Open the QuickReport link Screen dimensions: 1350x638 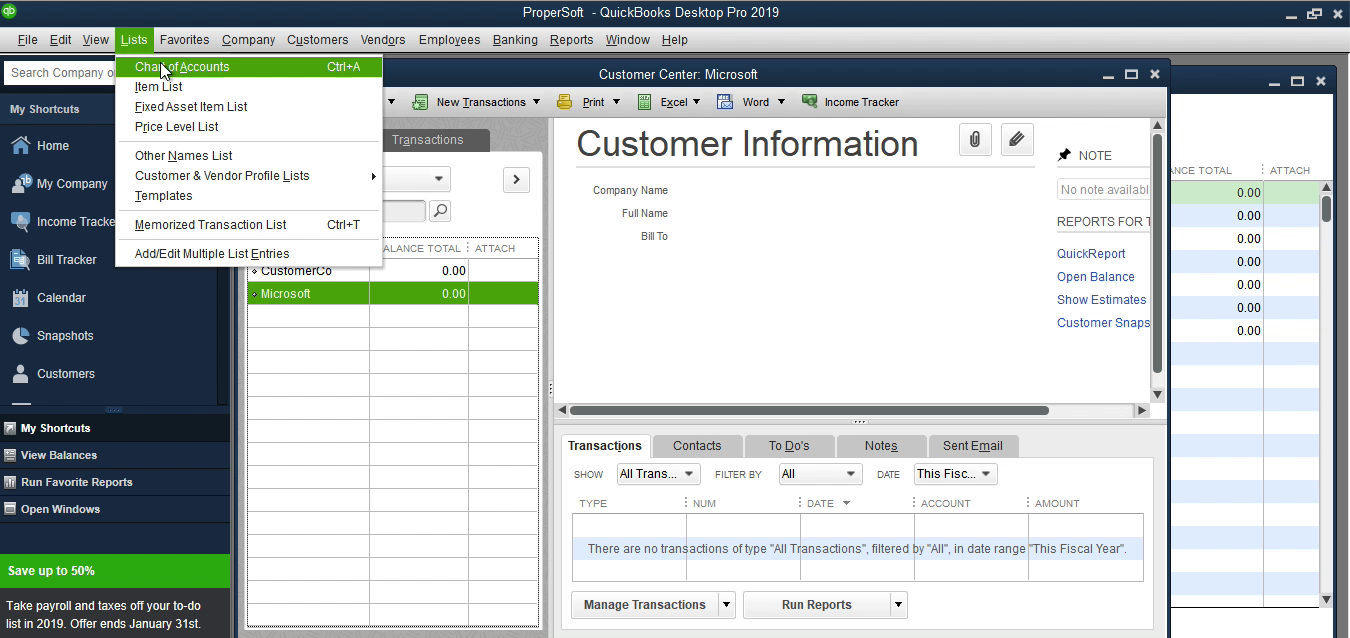(1091, 254)
